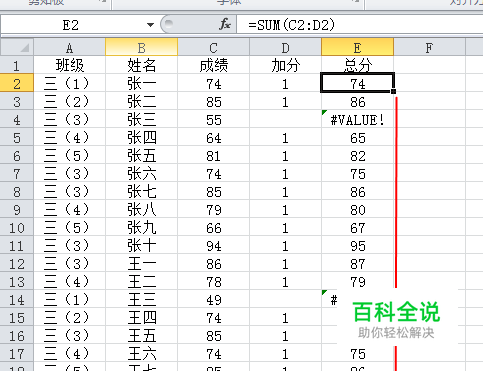Click class cell 三（1） in row 2
The height and width of the screenshot is (371, 483).
coord(69,83)
